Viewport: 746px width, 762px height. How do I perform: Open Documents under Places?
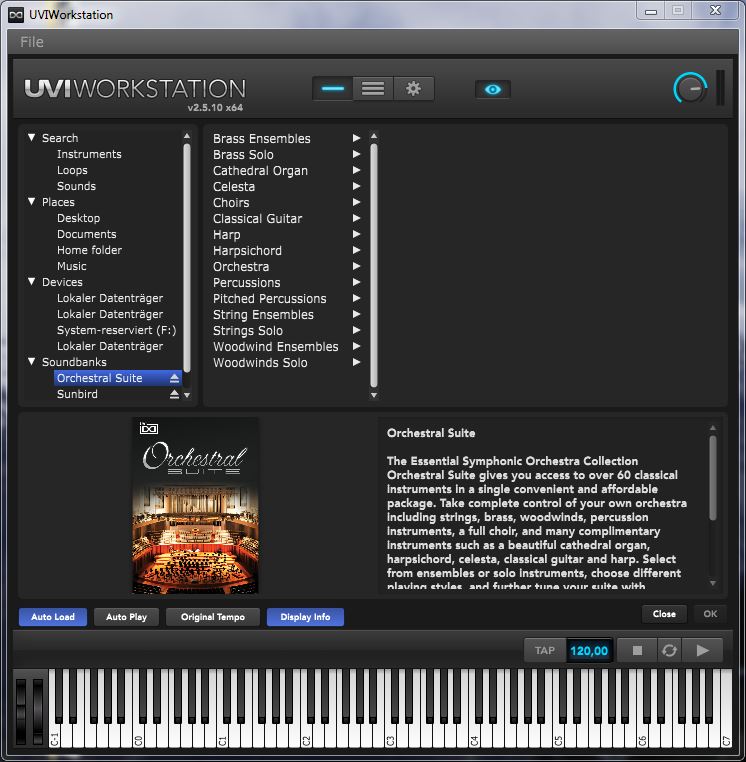click(87, 234)
